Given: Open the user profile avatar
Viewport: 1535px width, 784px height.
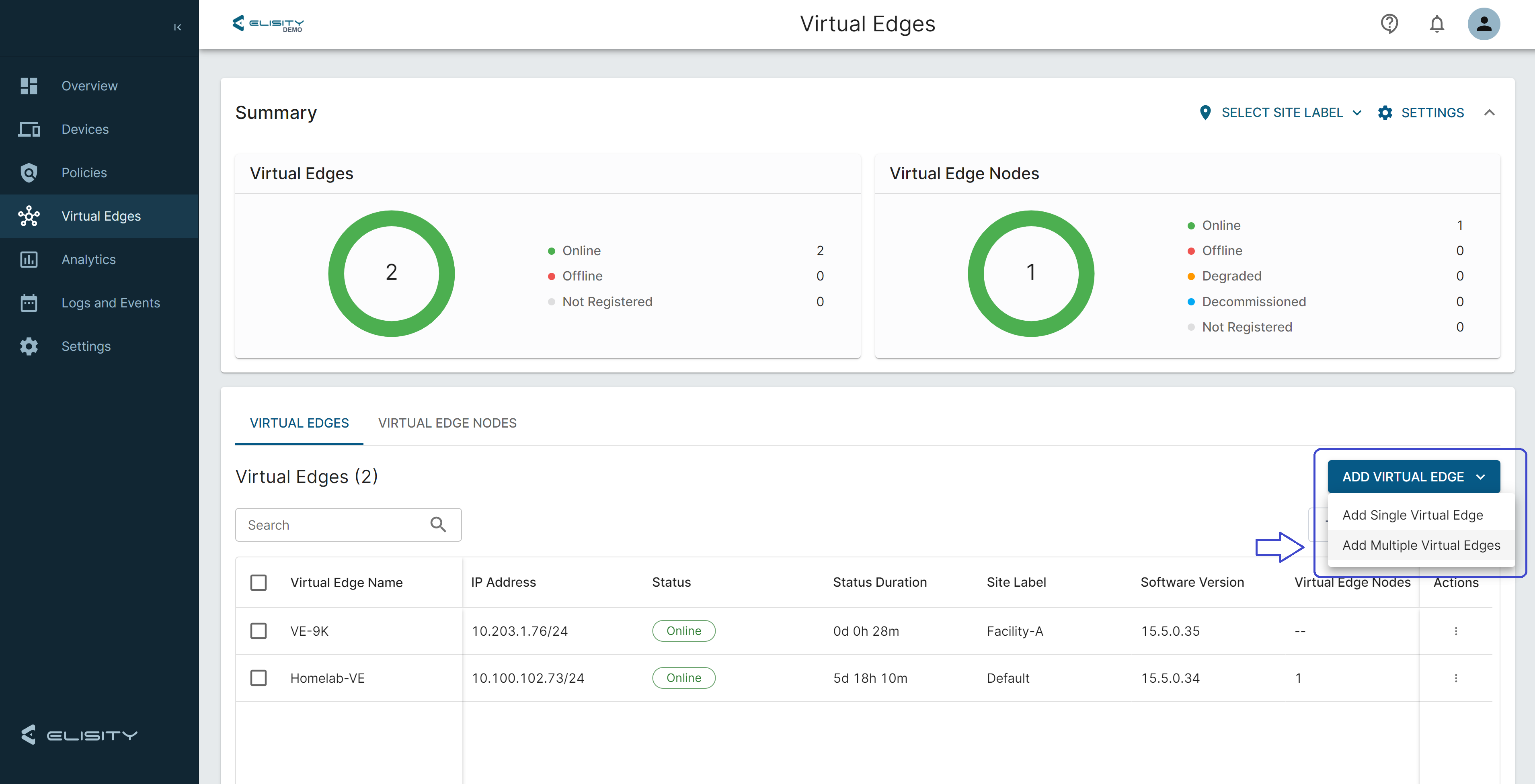Looking at the screenshot, I should [x=1483, y=24].
